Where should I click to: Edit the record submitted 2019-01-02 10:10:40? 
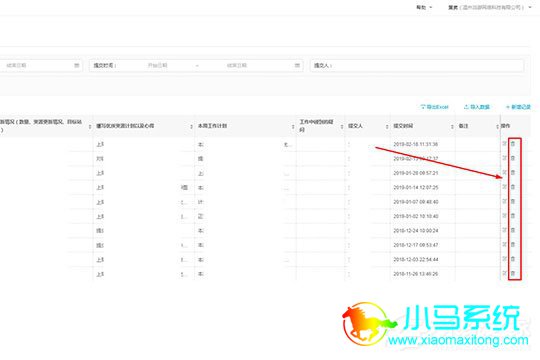click(x=505, y=216)
